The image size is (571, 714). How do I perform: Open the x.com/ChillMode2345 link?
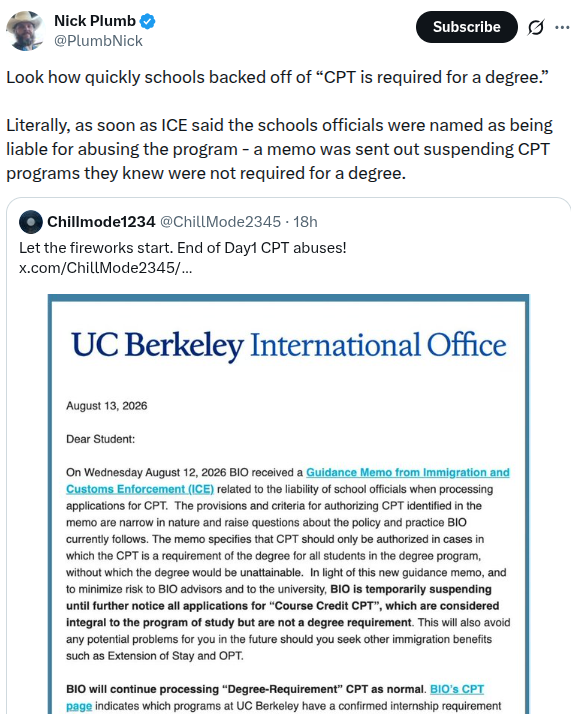click(106, 268)
